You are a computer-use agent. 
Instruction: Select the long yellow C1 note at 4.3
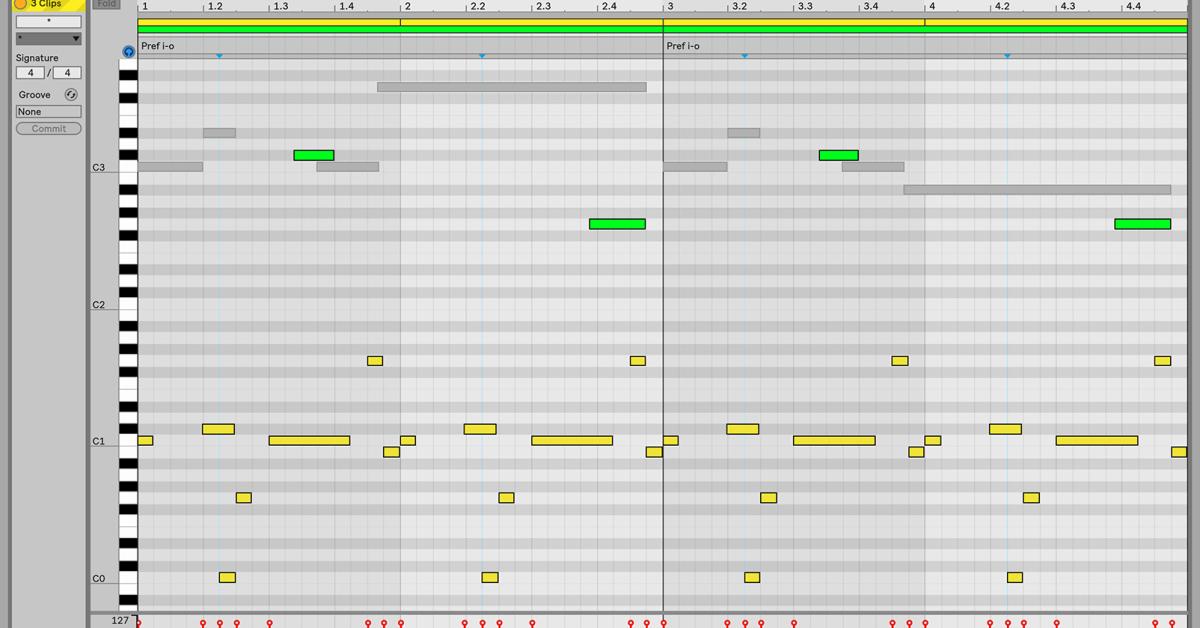1097,440
